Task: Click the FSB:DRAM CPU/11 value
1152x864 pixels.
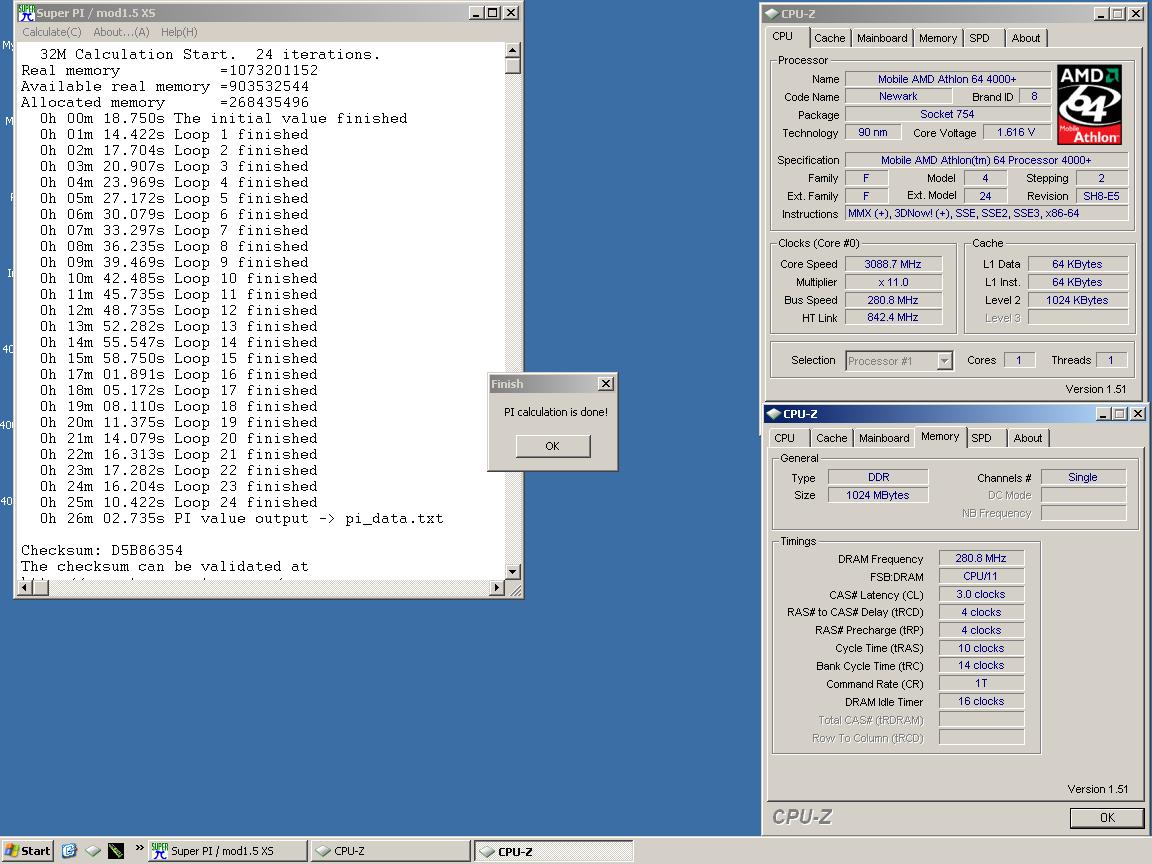Action: [x=981, y=576]
